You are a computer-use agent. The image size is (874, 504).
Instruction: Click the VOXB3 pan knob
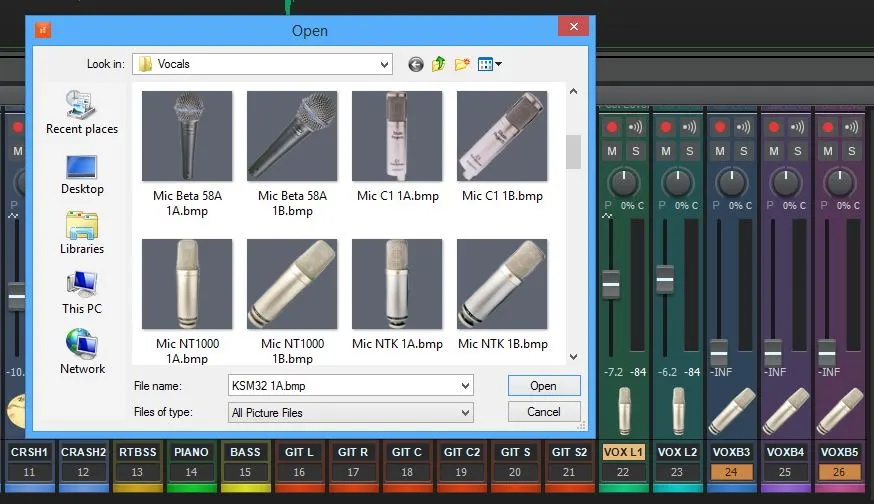tap(731, 182)
